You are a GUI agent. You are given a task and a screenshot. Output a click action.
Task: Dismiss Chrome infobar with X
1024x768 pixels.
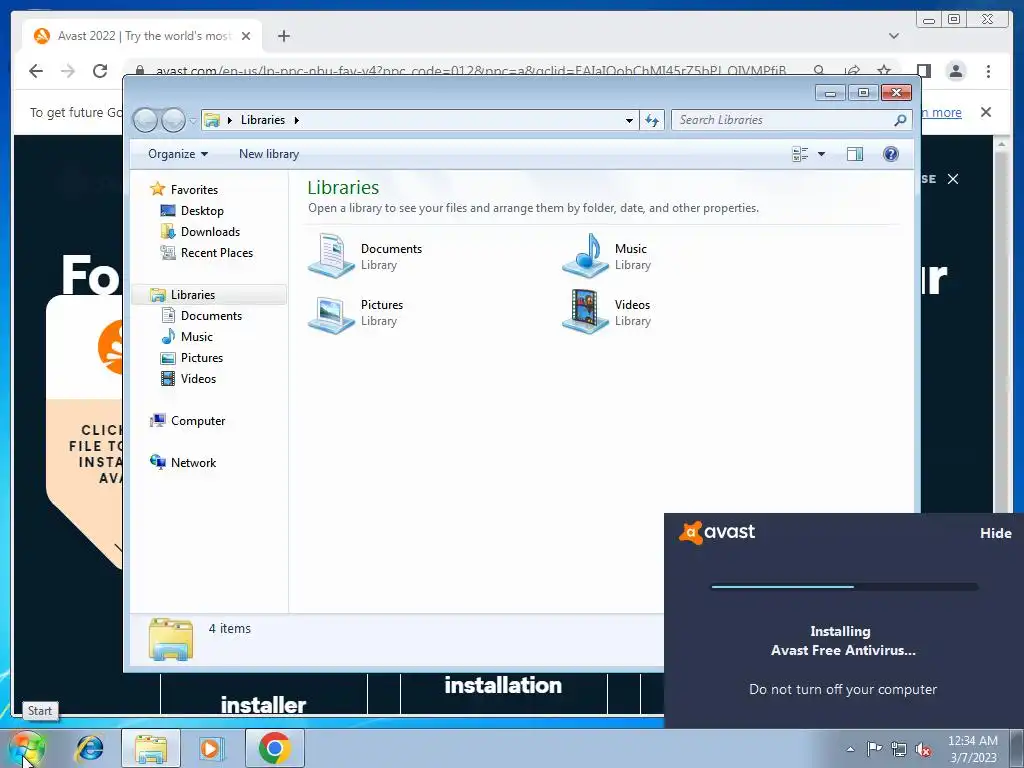point(986,112)
